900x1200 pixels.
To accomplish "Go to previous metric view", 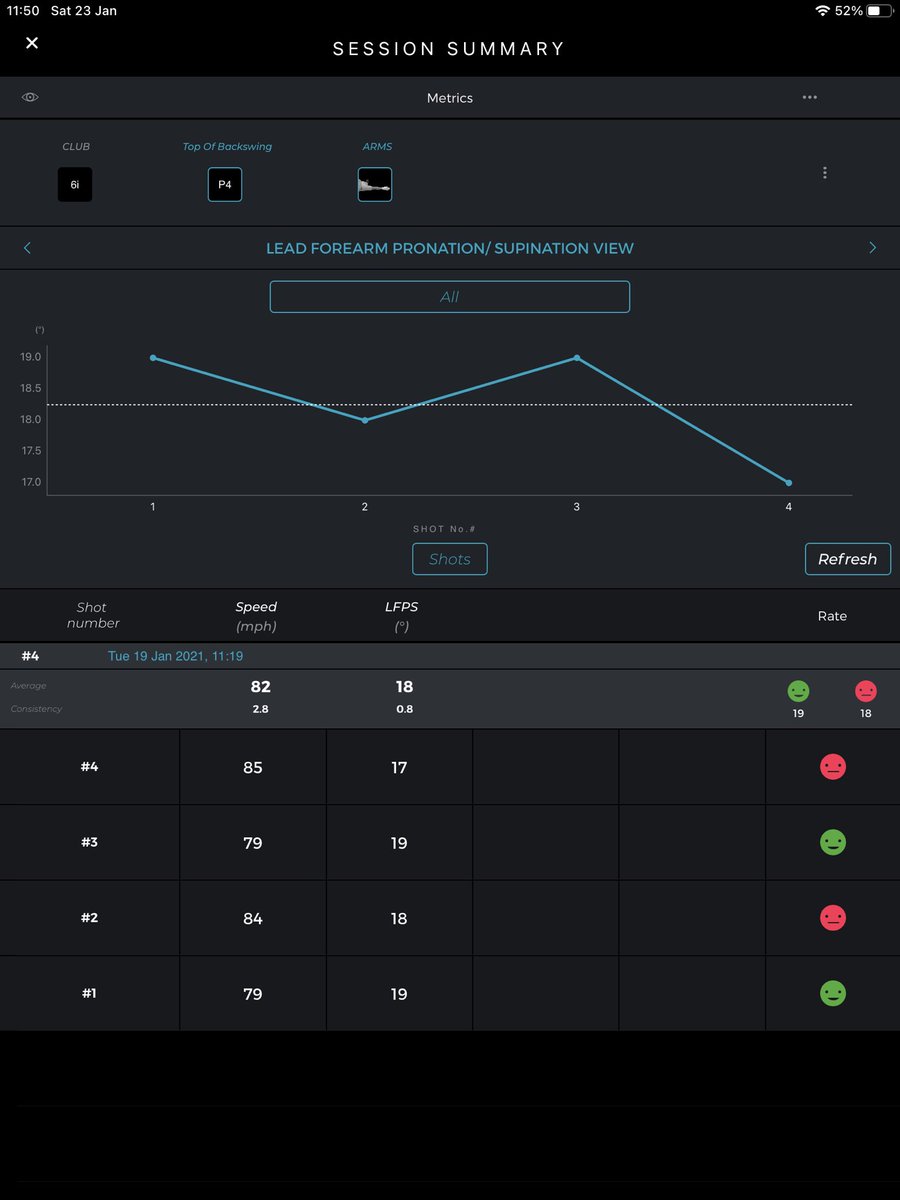I will (27, 248).
